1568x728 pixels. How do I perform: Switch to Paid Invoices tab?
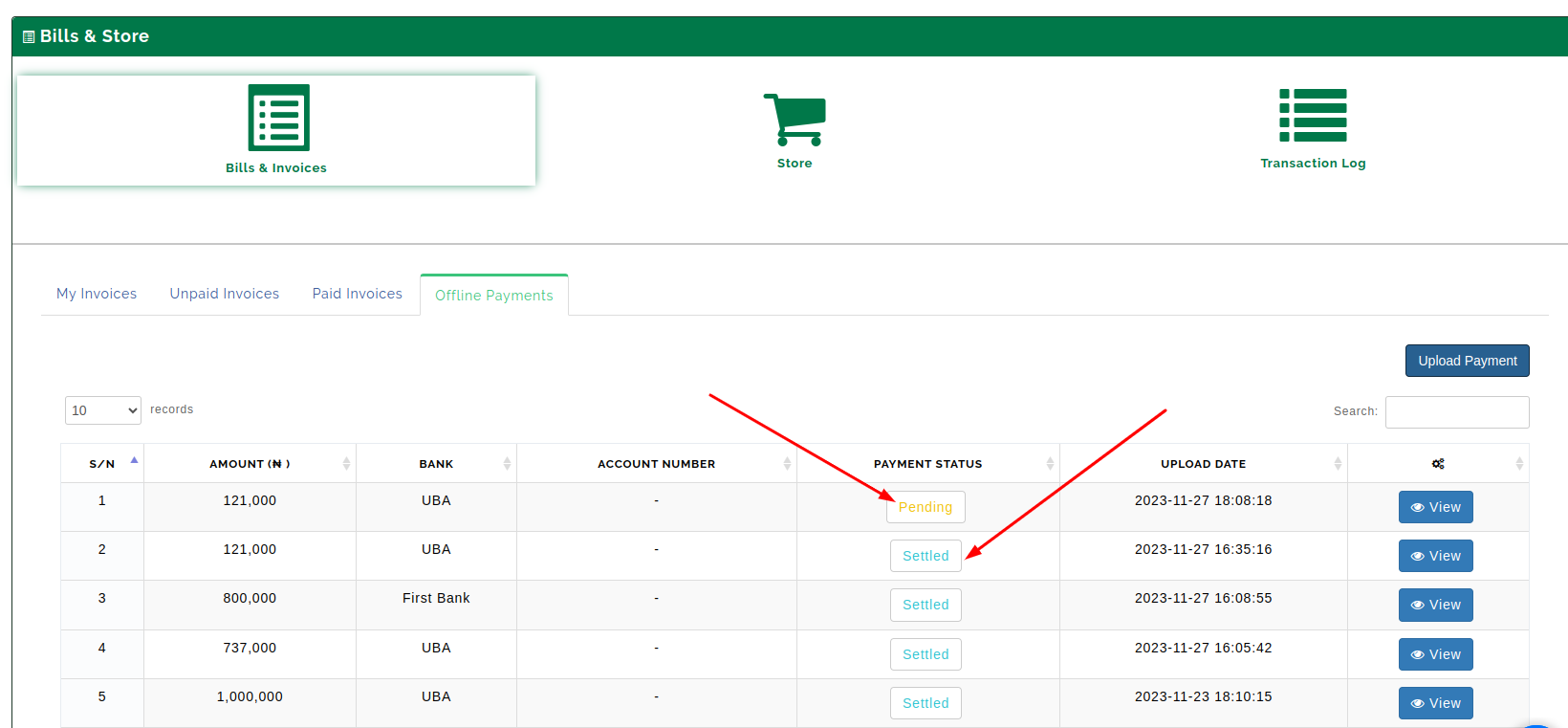(358, 294)
